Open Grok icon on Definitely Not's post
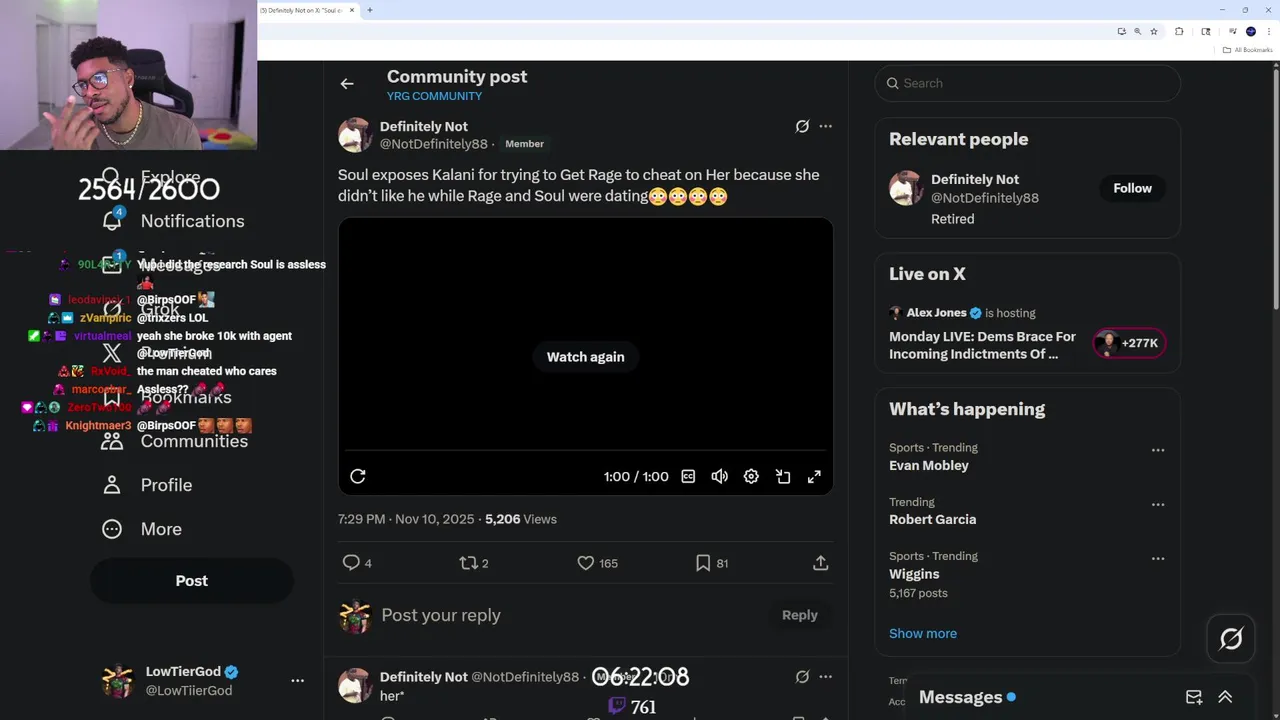Viewport: 1280px width, 720px height. click(x=802, y=126)
